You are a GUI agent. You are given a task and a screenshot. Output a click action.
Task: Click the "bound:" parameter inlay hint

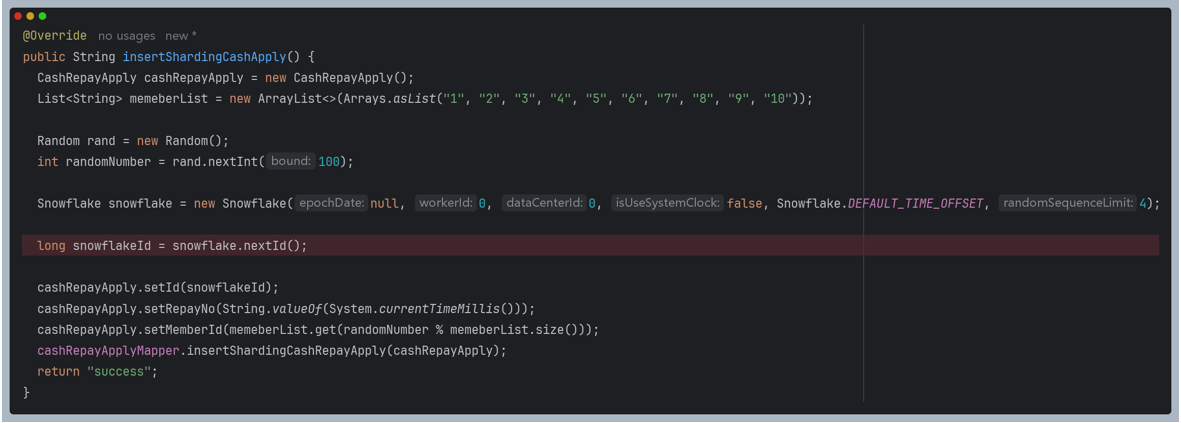pos(291,161)
